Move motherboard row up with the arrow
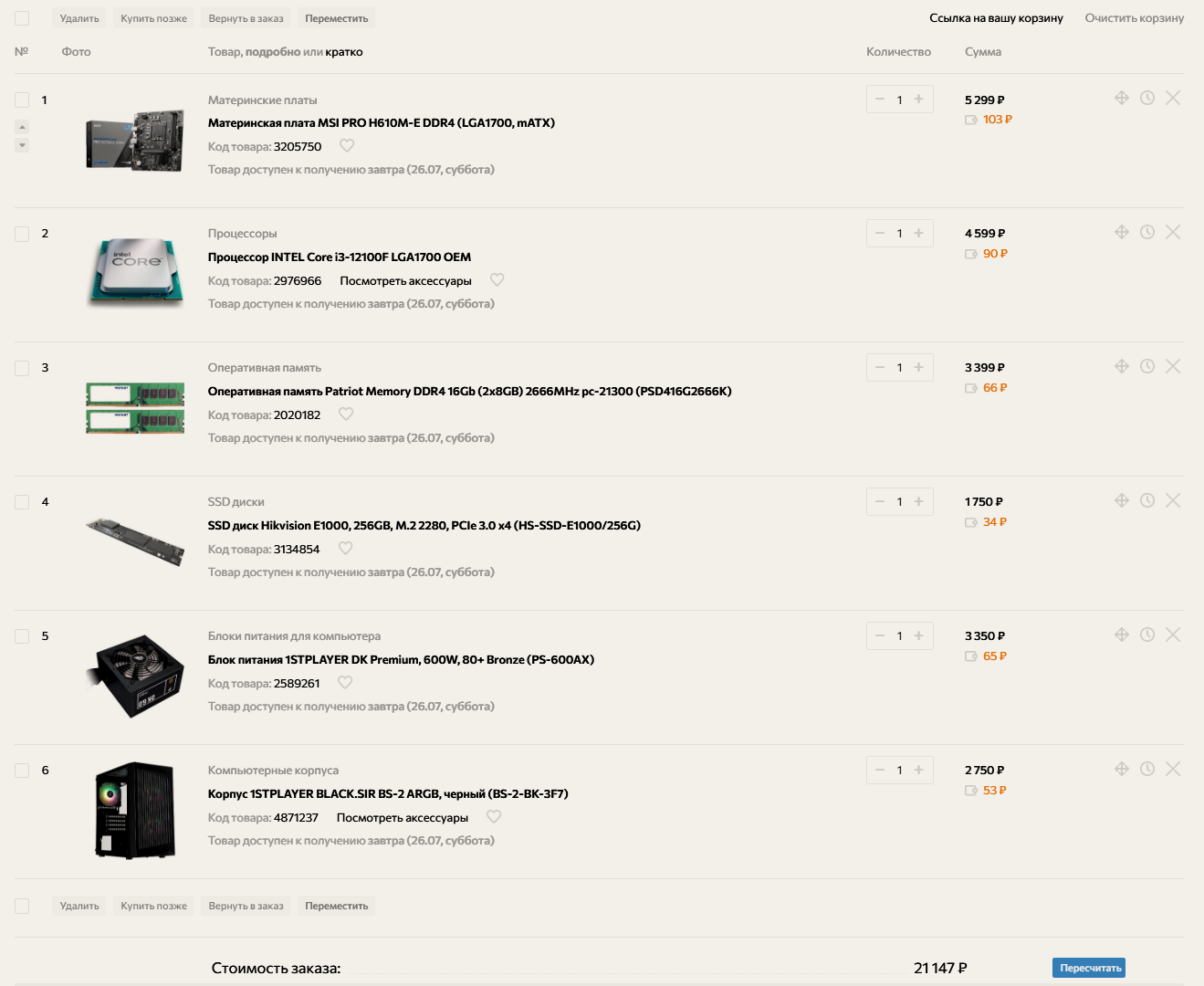 point(22,127)
